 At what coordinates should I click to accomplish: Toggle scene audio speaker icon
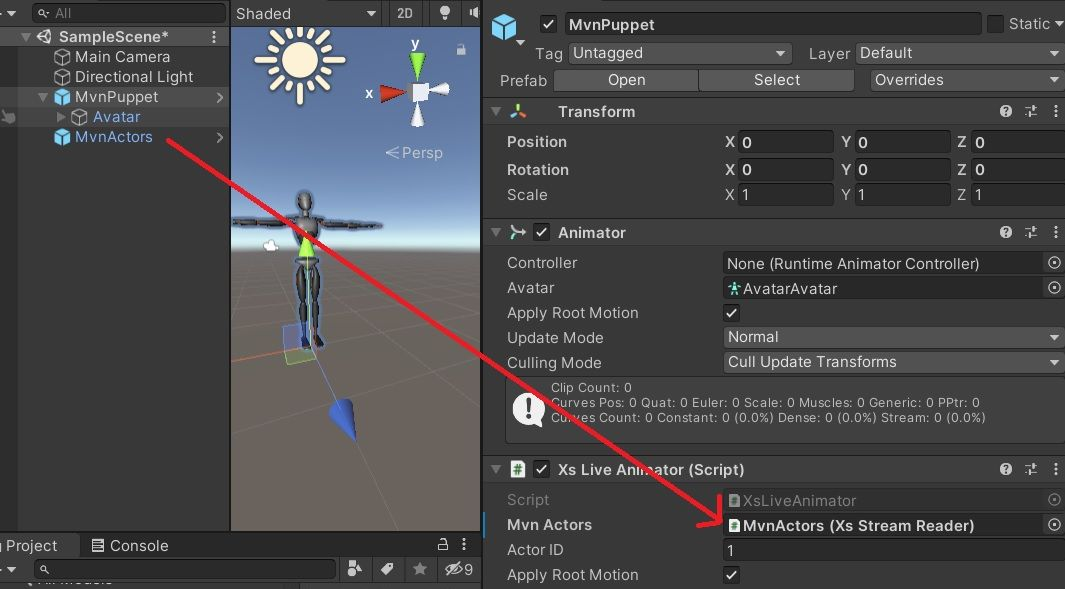coord(473,13)
